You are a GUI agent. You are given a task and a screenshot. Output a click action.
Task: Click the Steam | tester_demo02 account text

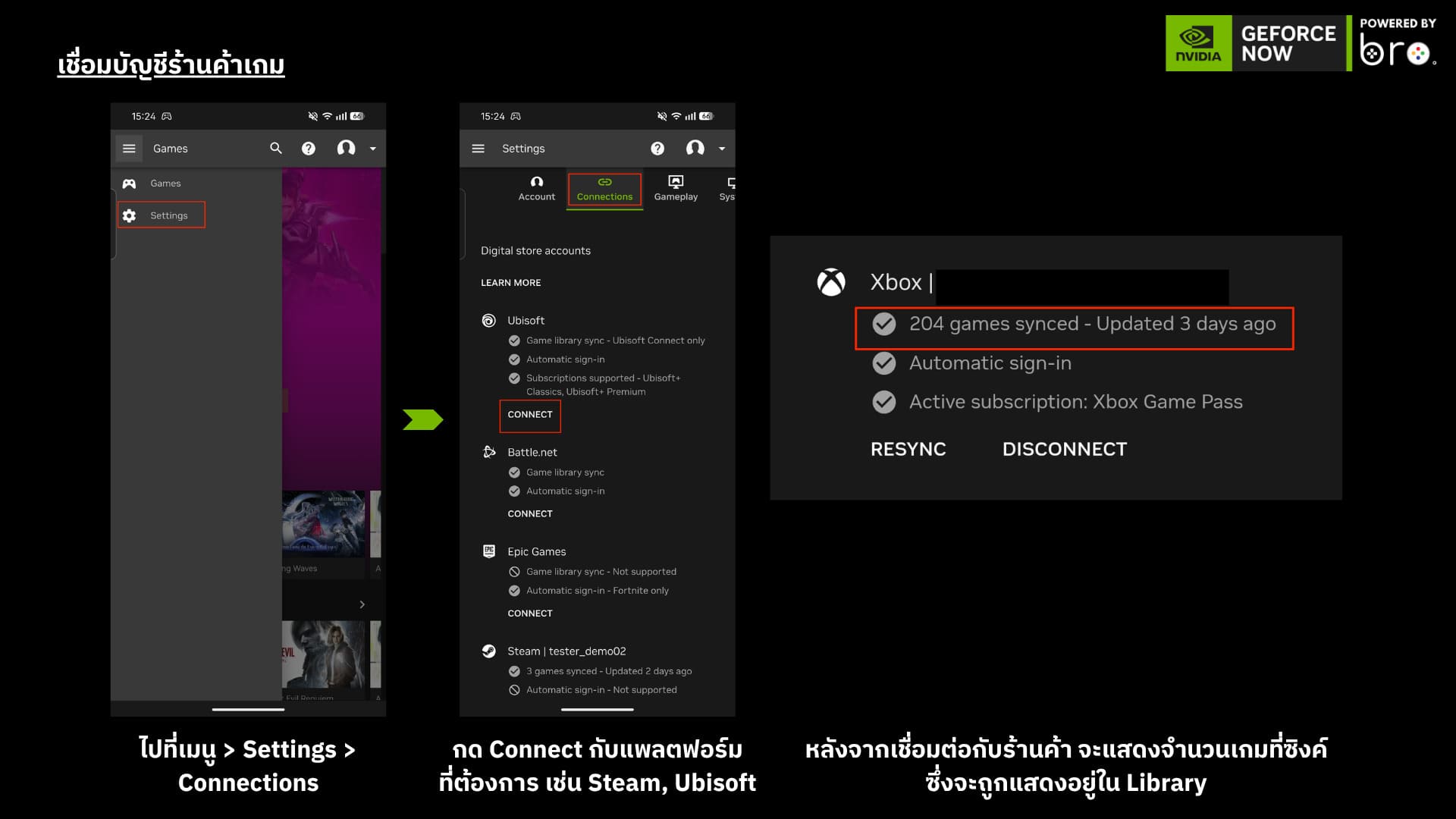(566, 651)
